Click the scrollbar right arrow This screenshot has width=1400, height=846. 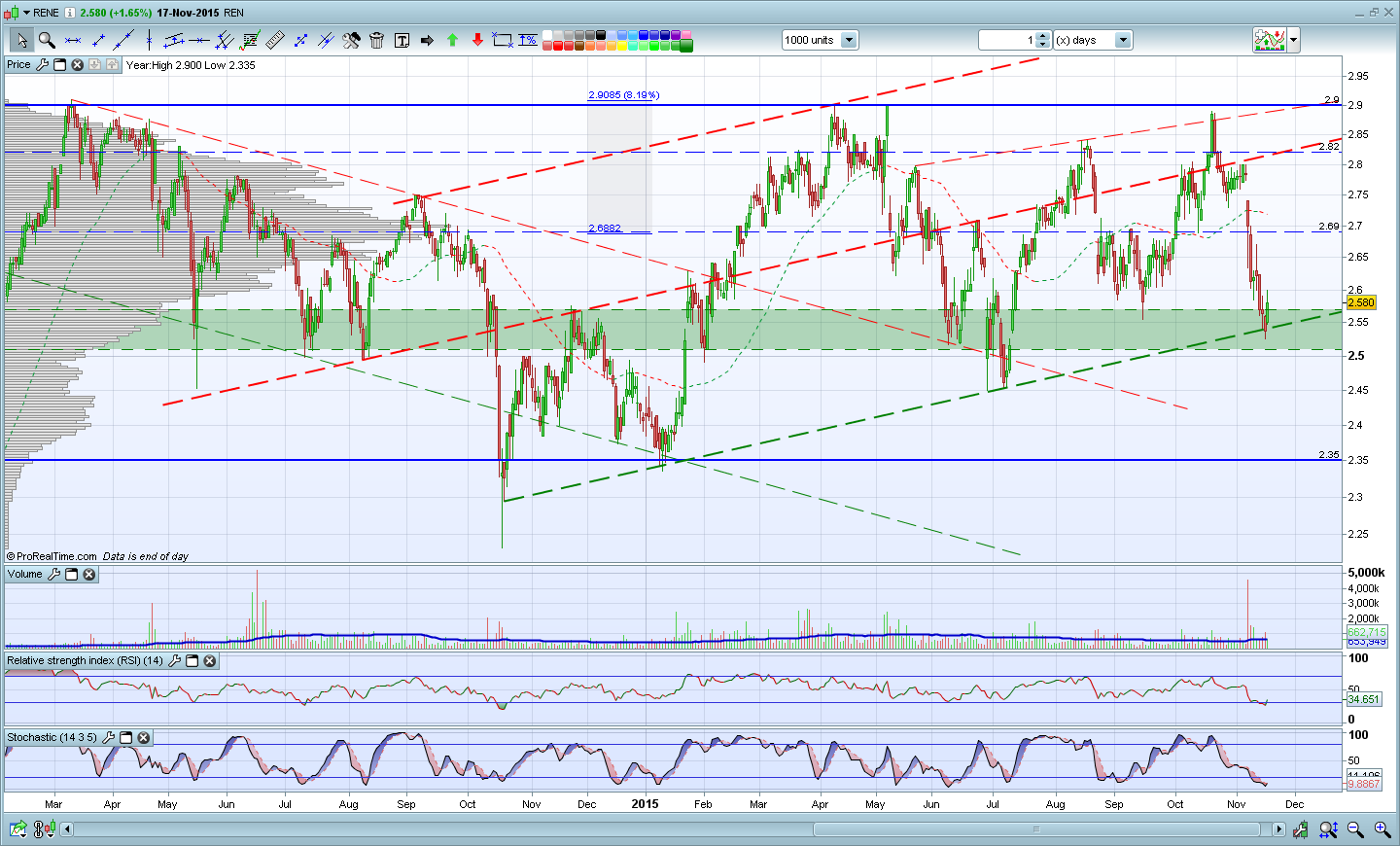1278,829
